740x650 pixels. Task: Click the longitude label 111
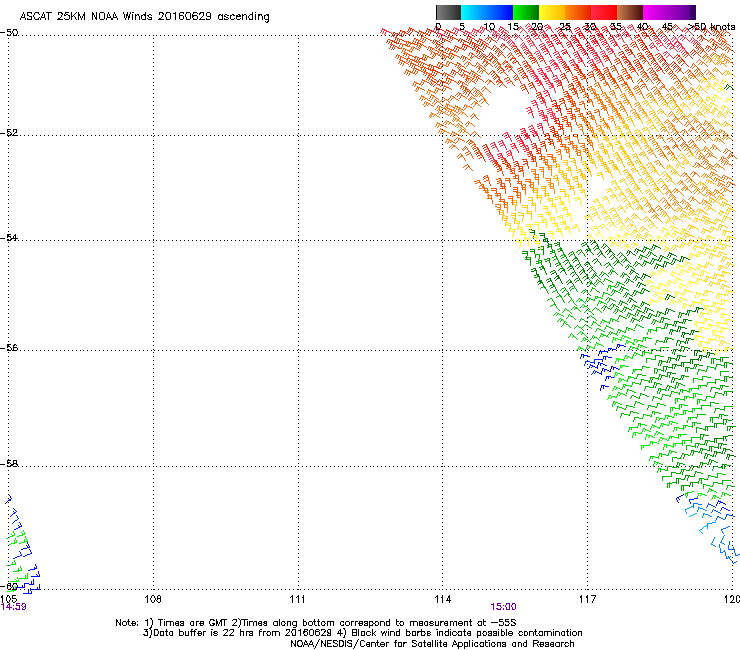pyautogui.click(x=297, y=599)
